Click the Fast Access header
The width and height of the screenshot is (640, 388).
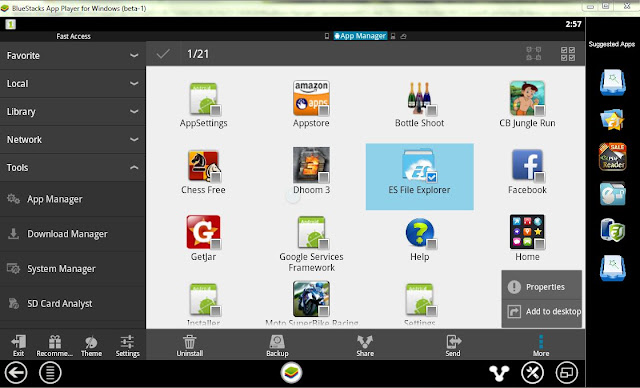click(73, 36)
